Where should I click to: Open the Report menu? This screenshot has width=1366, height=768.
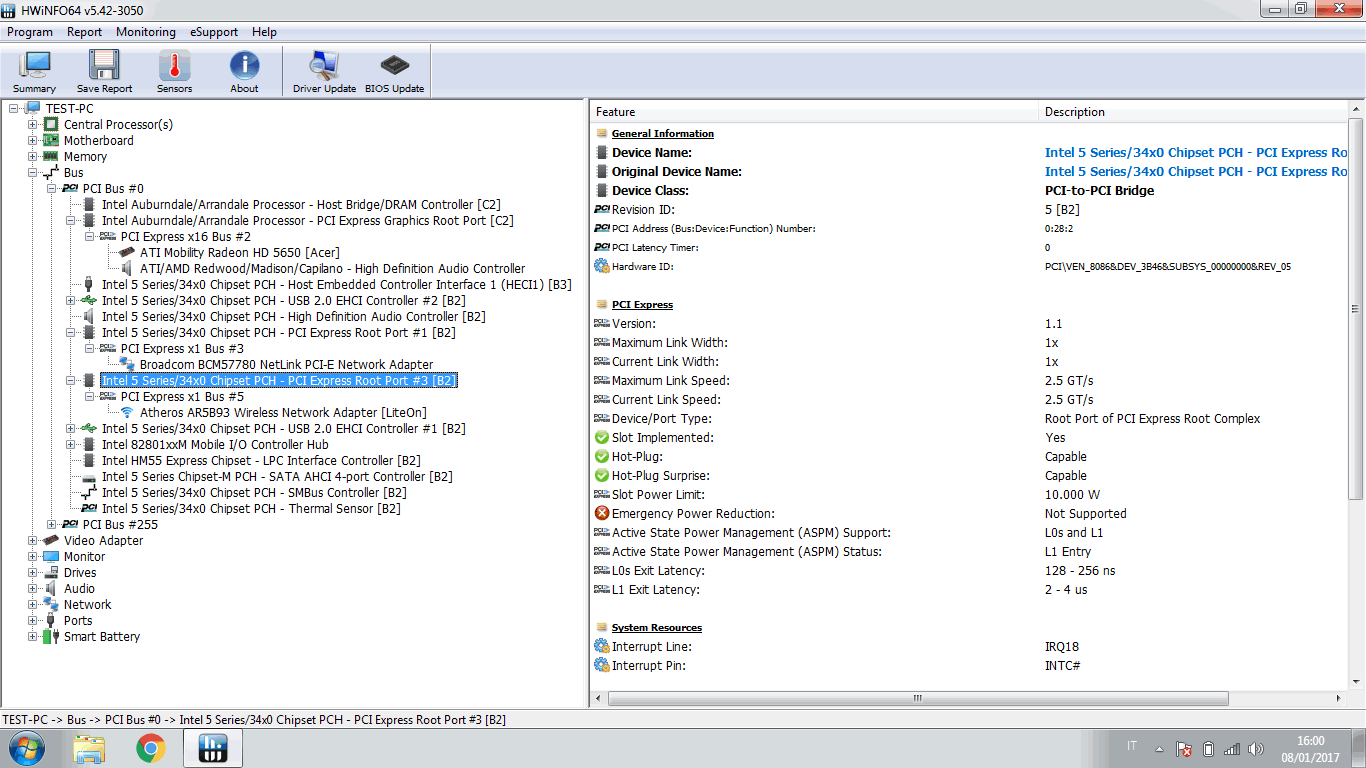pyautogui.click(x=85, y=32)
